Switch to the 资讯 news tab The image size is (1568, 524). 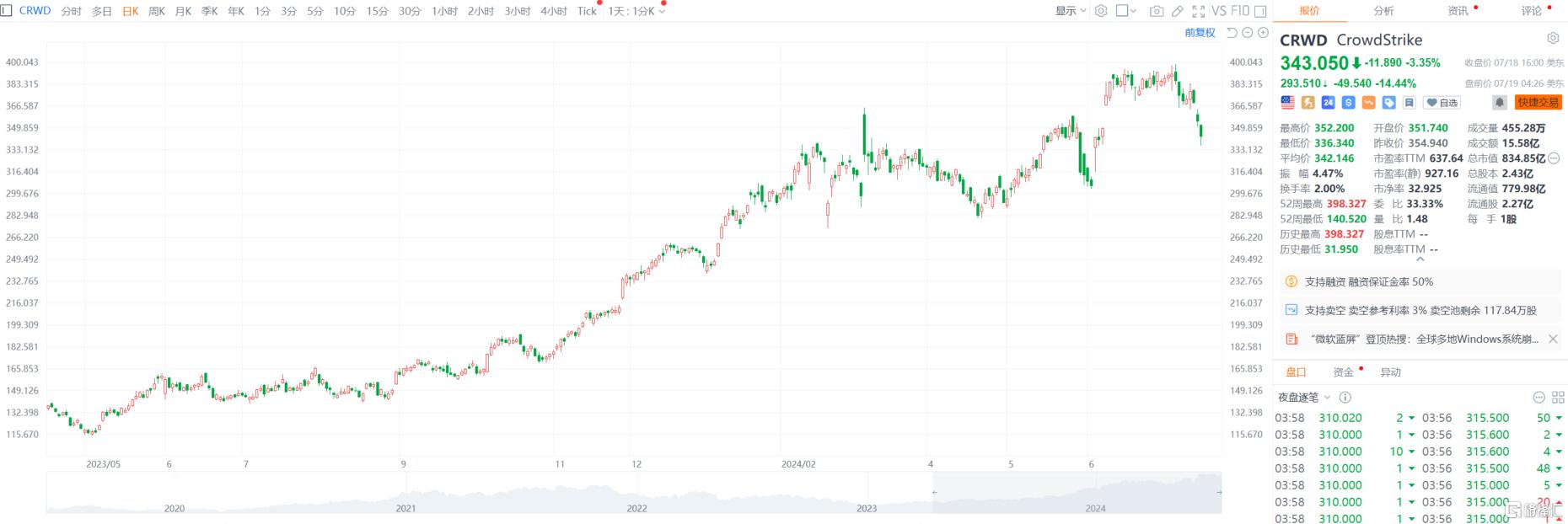pyautogui.click(x=1458, y=11)
